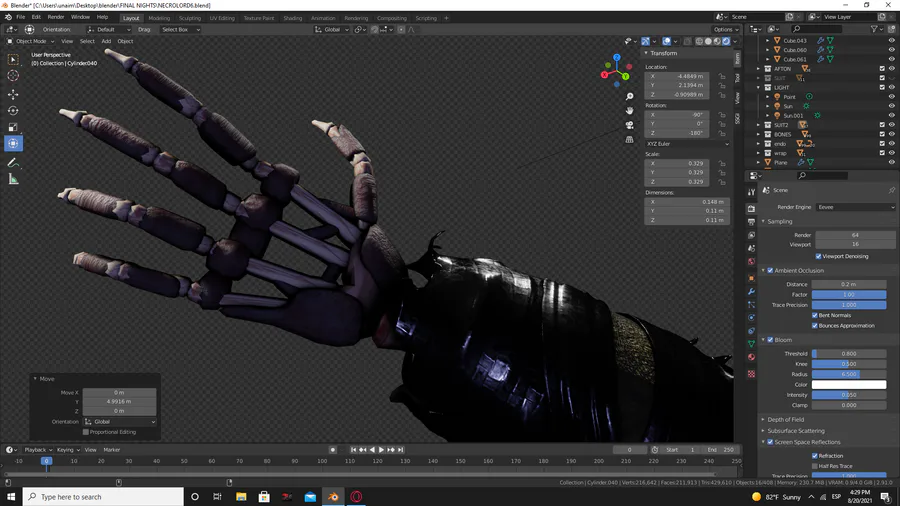Open the Modifier properties wrench tab
This screenshot has height=506, width=900.
coord(751,291)
